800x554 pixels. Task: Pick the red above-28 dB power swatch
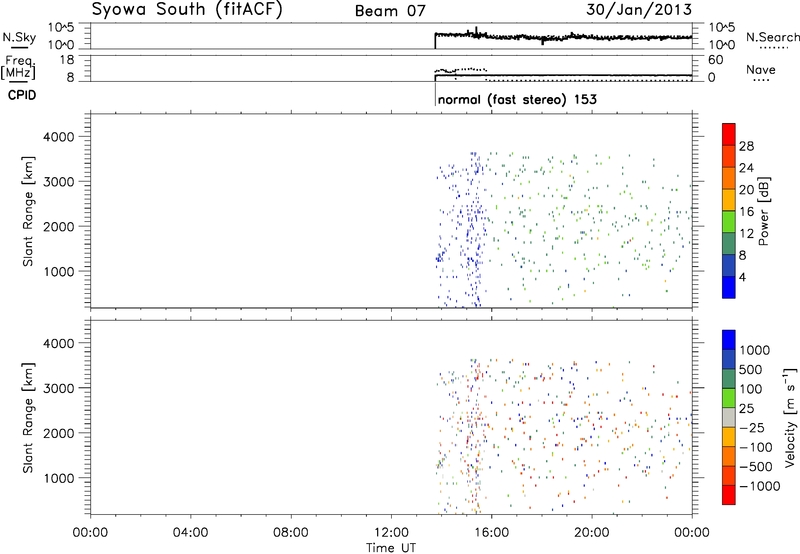tap(729, 134)
